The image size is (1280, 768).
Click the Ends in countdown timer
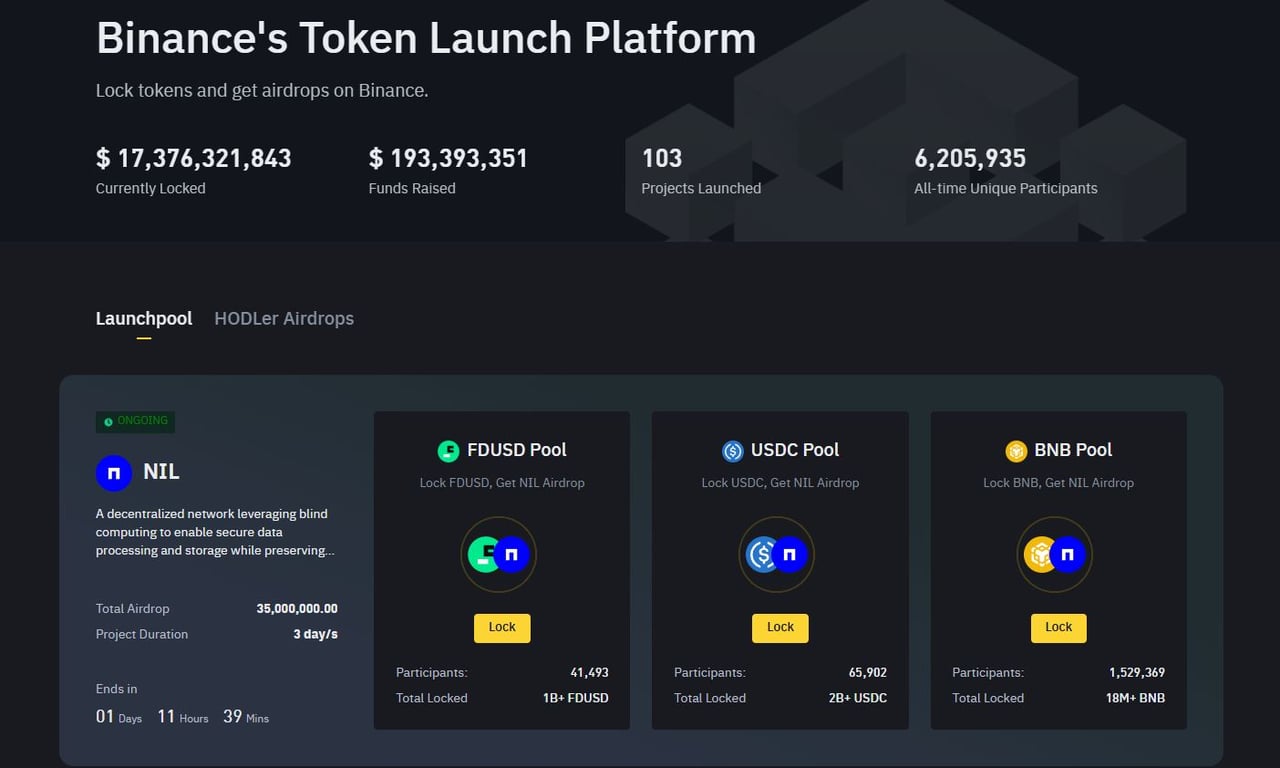coord(182,717)
